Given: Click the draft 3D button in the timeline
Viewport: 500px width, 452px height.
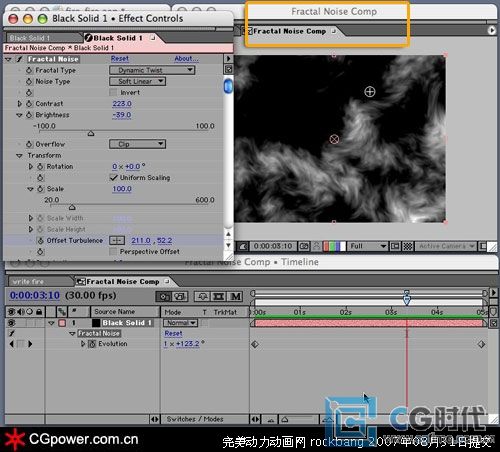Looking at the screenshot, I should click(180, 296).
